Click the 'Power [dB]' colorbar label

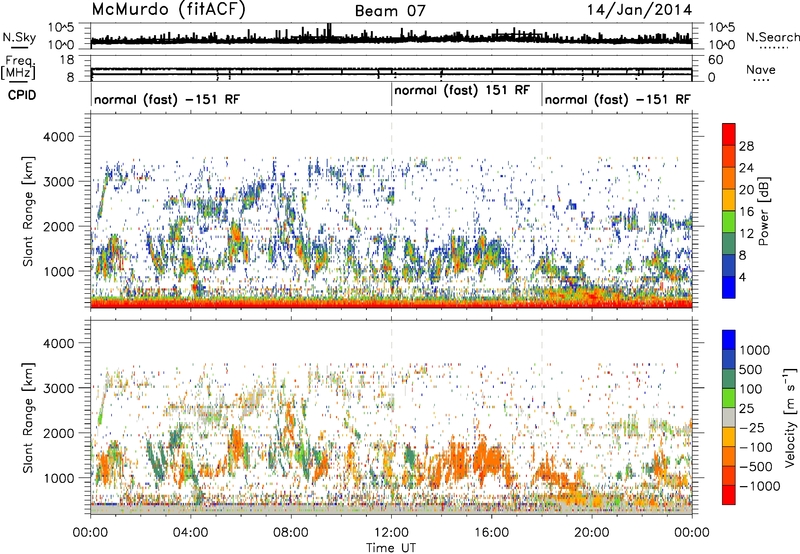point(763,211)
